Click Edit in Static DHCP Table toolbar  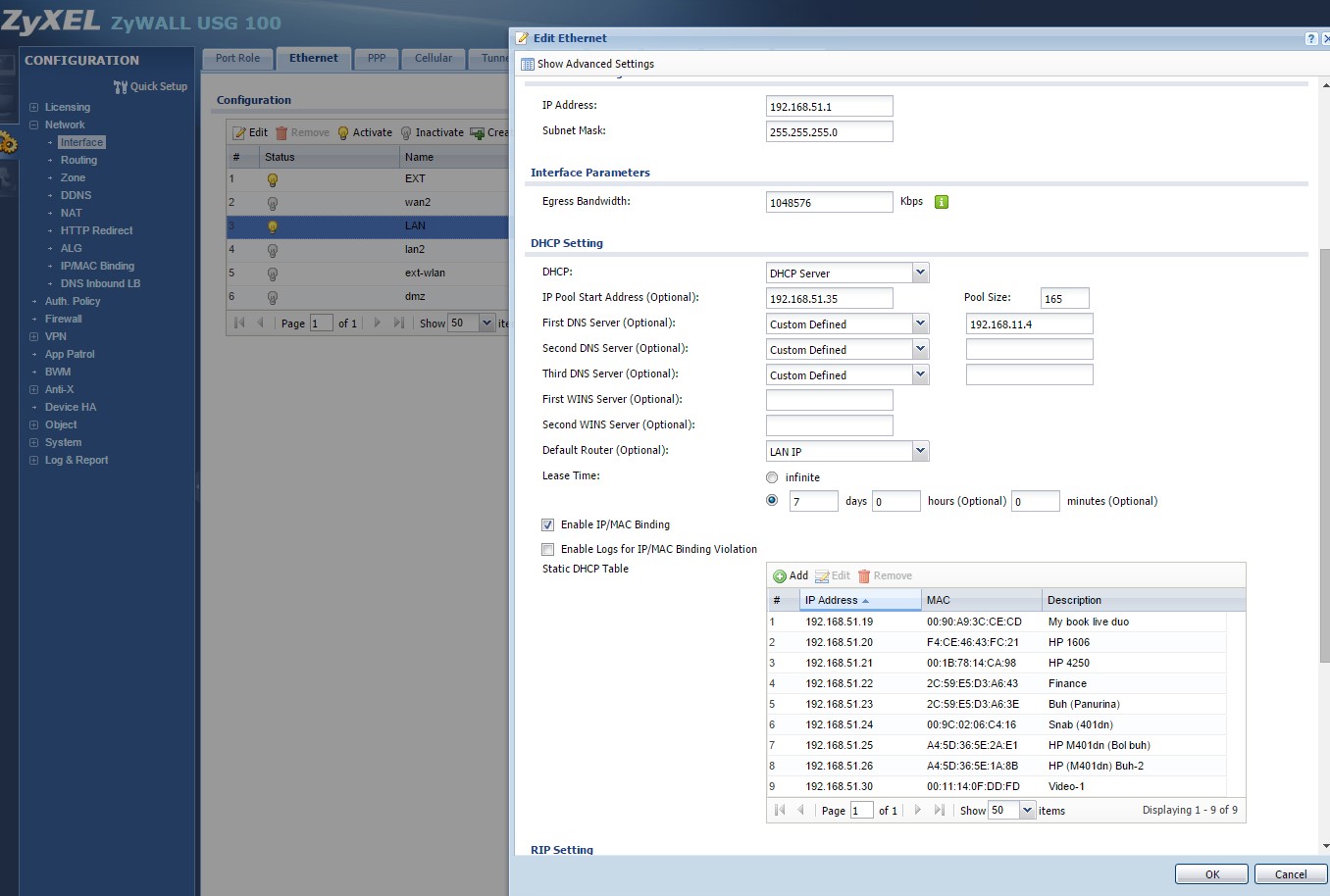pyautogui.click(x=833, y=575)
